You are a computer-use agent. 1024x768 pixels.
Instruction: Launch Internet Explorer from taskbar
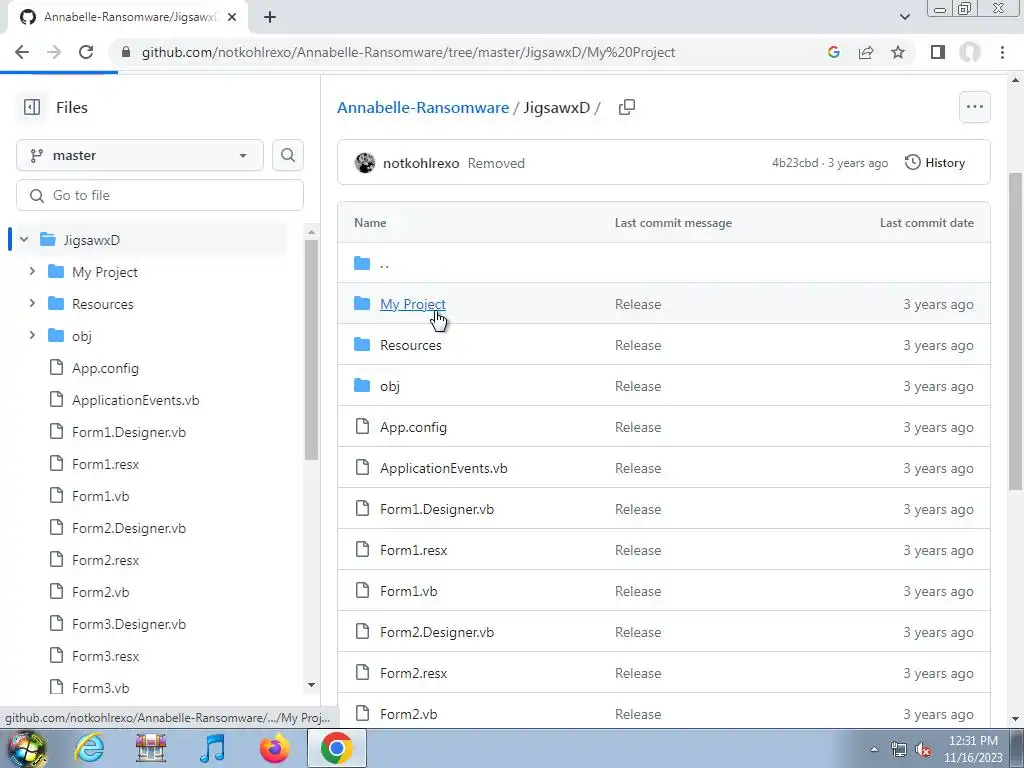pos(89,748)
